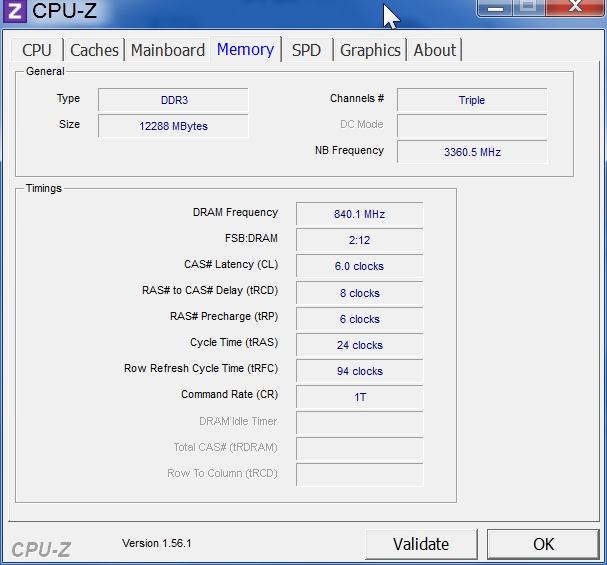Viewport: 607px width, 565px height.
Task: Show the About tab
Action: pos(434,50)
